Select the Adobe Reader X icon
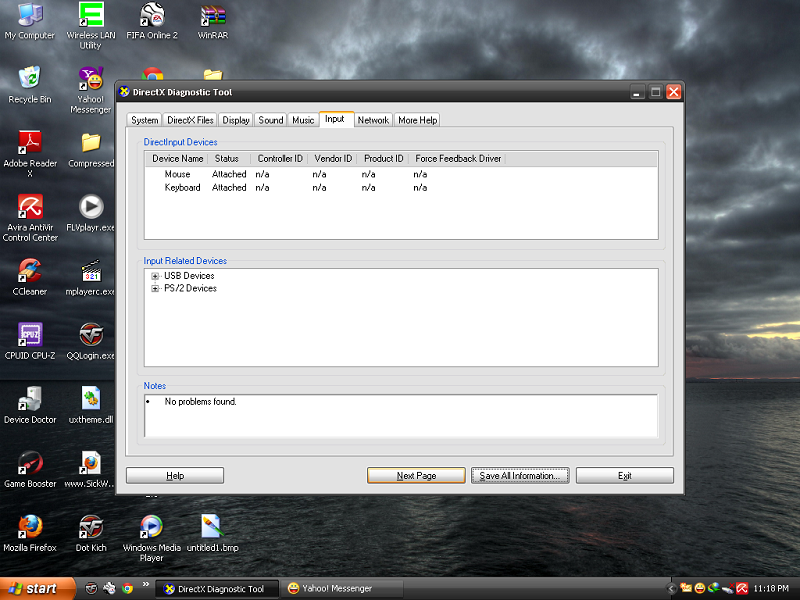This screenshot has height=600, width=800. [30, 143]
